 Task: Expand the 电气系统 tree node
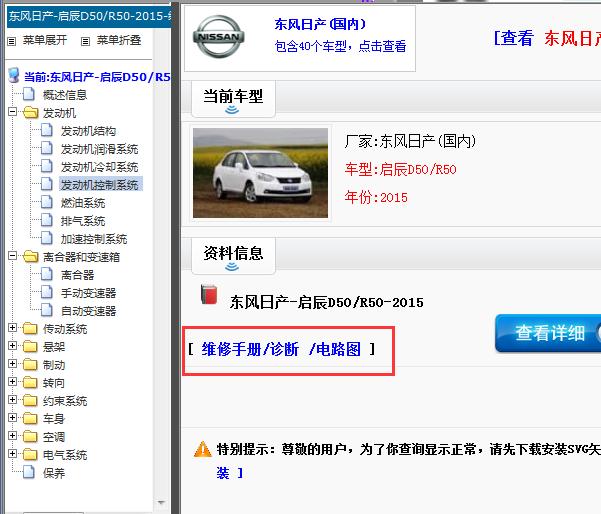[12, 454]
